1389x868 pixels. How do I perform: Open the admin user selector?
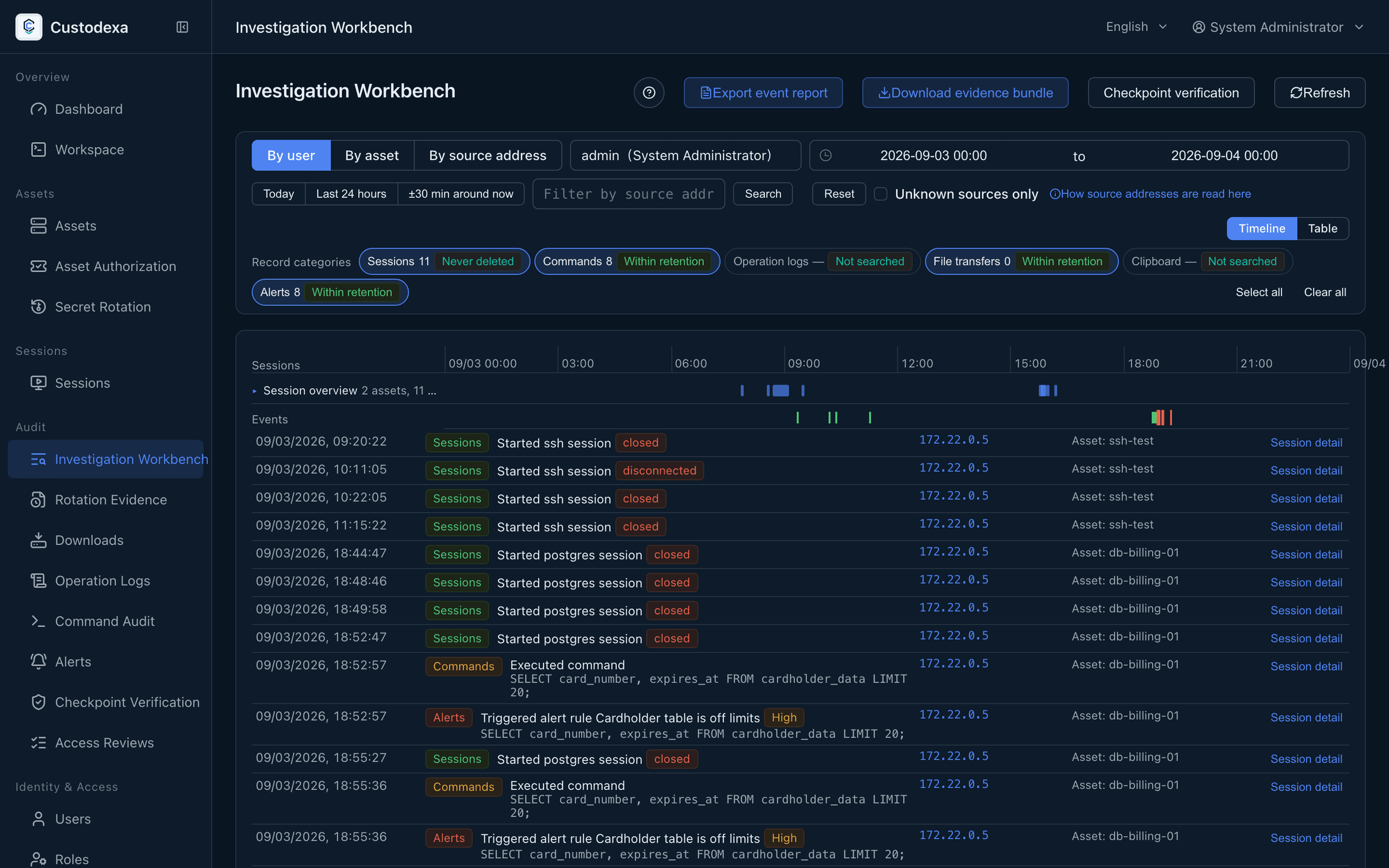pos(685,155)
